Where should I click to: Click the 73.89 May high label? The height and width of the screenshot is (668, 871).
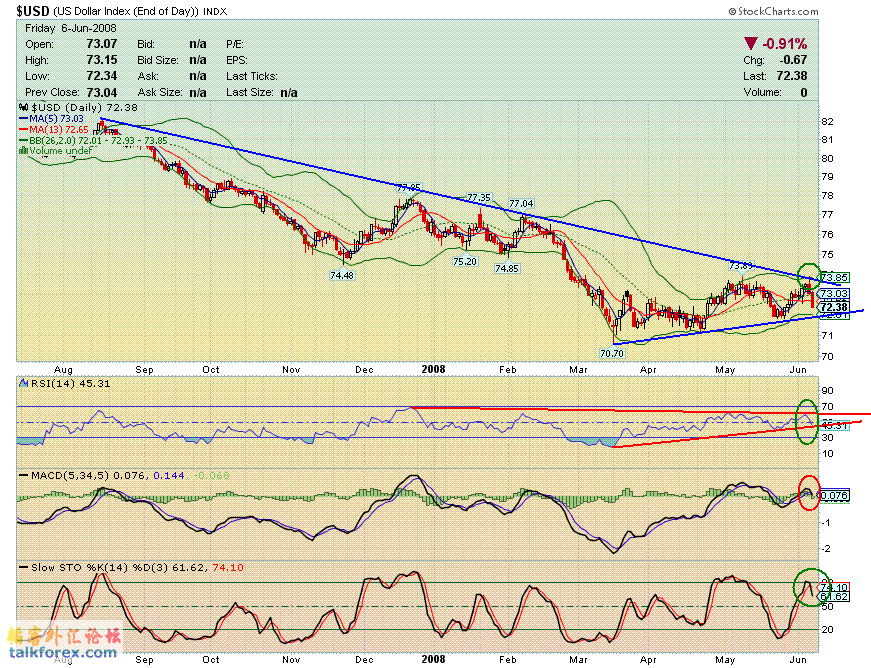[740, 266]
